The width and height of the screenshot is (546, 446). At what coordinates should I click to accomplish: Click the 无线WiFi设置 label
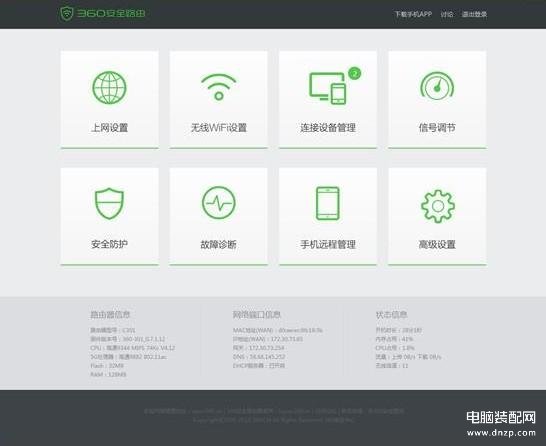pyautogui.click(x=219, y=128)
